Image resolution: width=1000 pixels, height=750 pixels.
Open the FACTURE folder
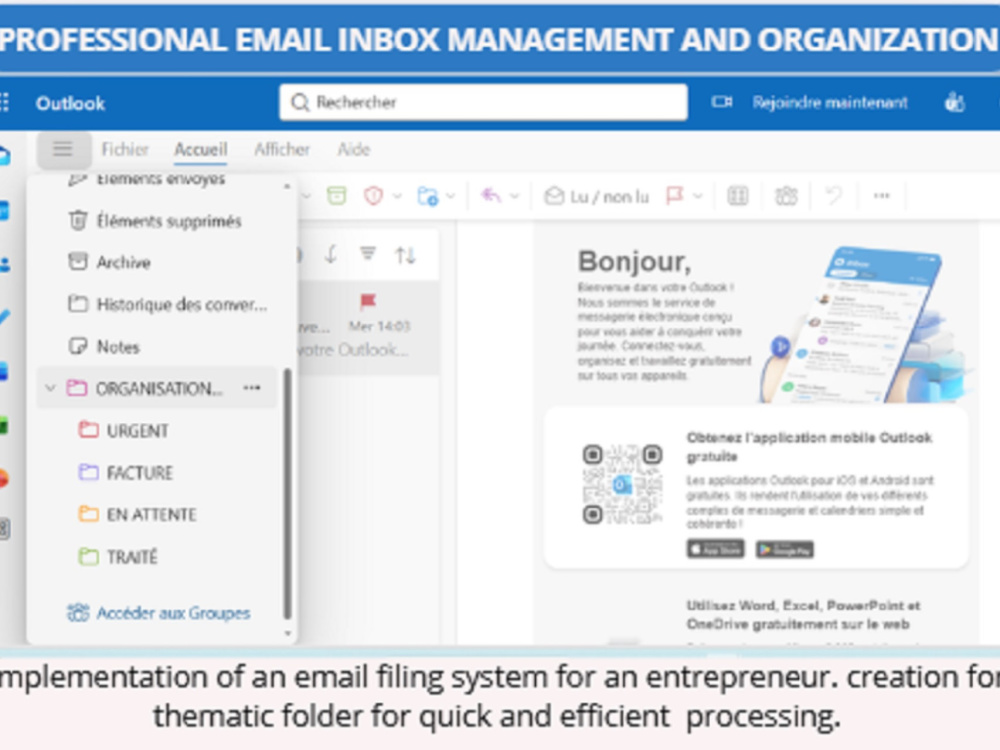click(159, 473)
